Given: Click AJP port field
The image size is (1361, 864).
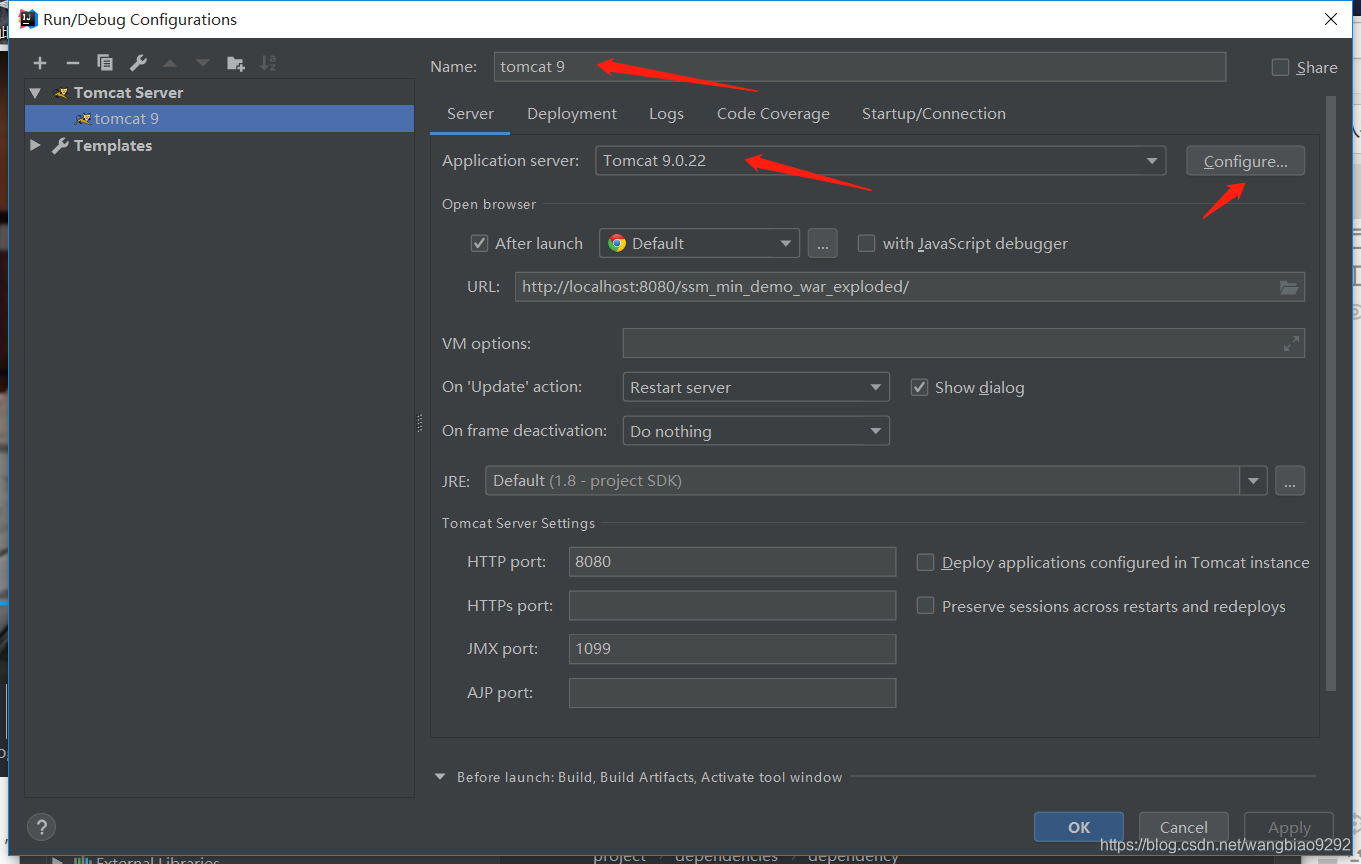Looking at the screenshot, I should (x=732, y=692).
